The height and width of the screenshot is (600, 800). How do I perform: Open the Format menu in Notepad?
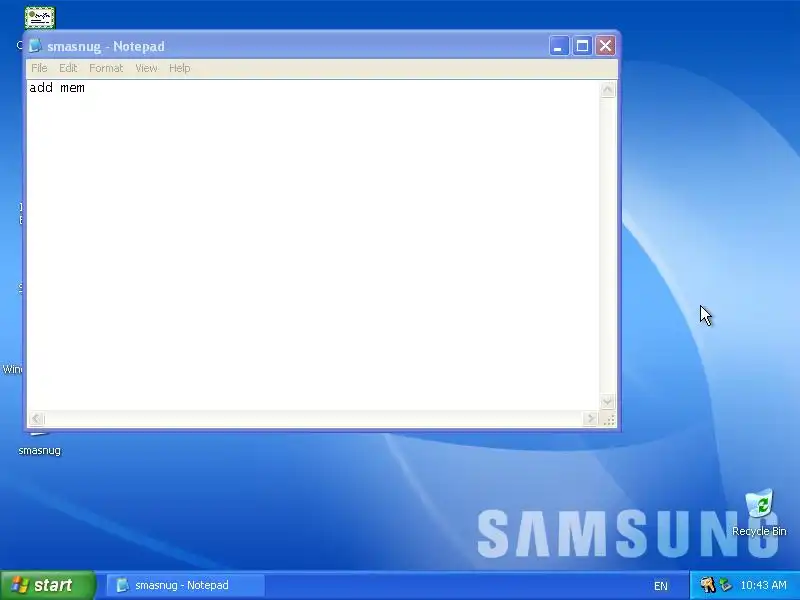106,68
